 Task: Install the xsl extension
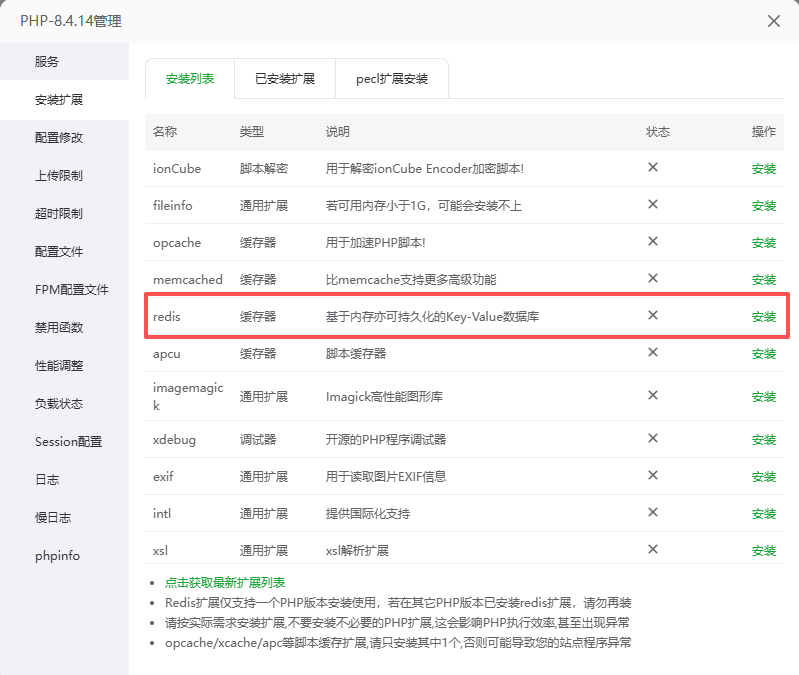[764, 551]
